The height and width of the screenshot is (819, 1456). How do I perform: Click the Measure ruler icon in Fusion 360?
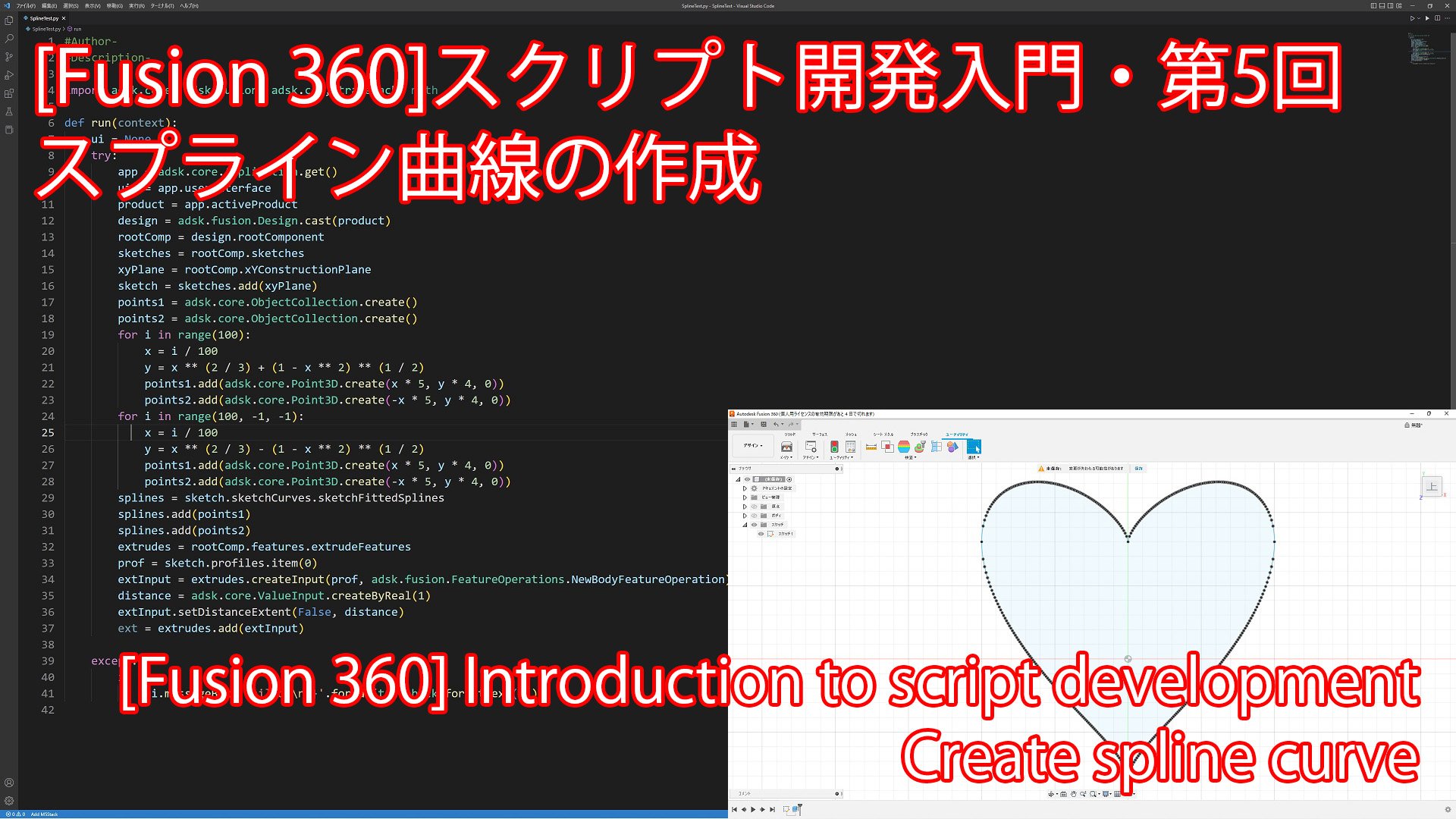click(871, 447)
